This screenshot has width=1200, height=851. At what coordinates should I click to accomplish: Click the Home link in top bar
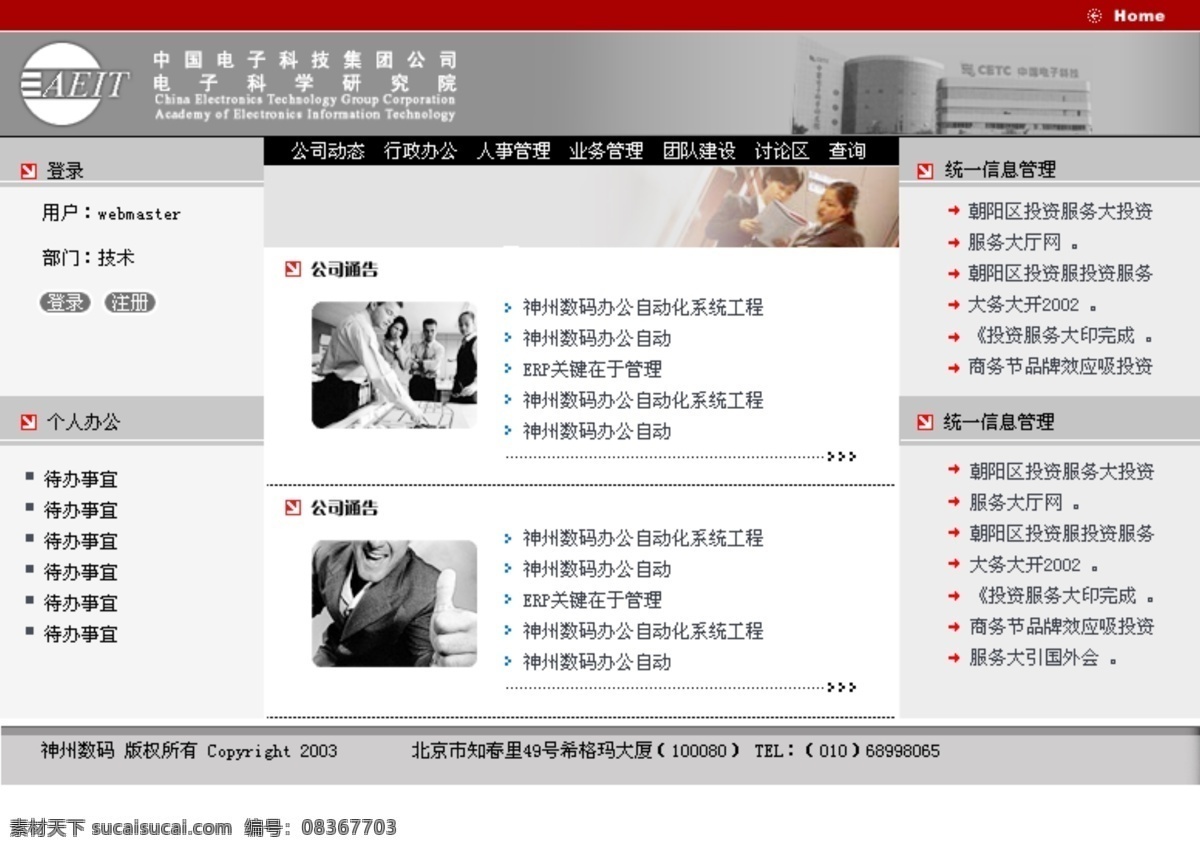[x=1139, y=16]
